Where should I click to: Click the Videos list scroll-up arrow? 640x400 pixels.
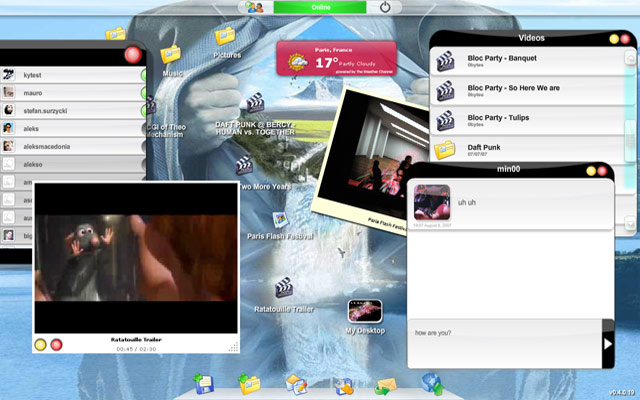(630, 58)
